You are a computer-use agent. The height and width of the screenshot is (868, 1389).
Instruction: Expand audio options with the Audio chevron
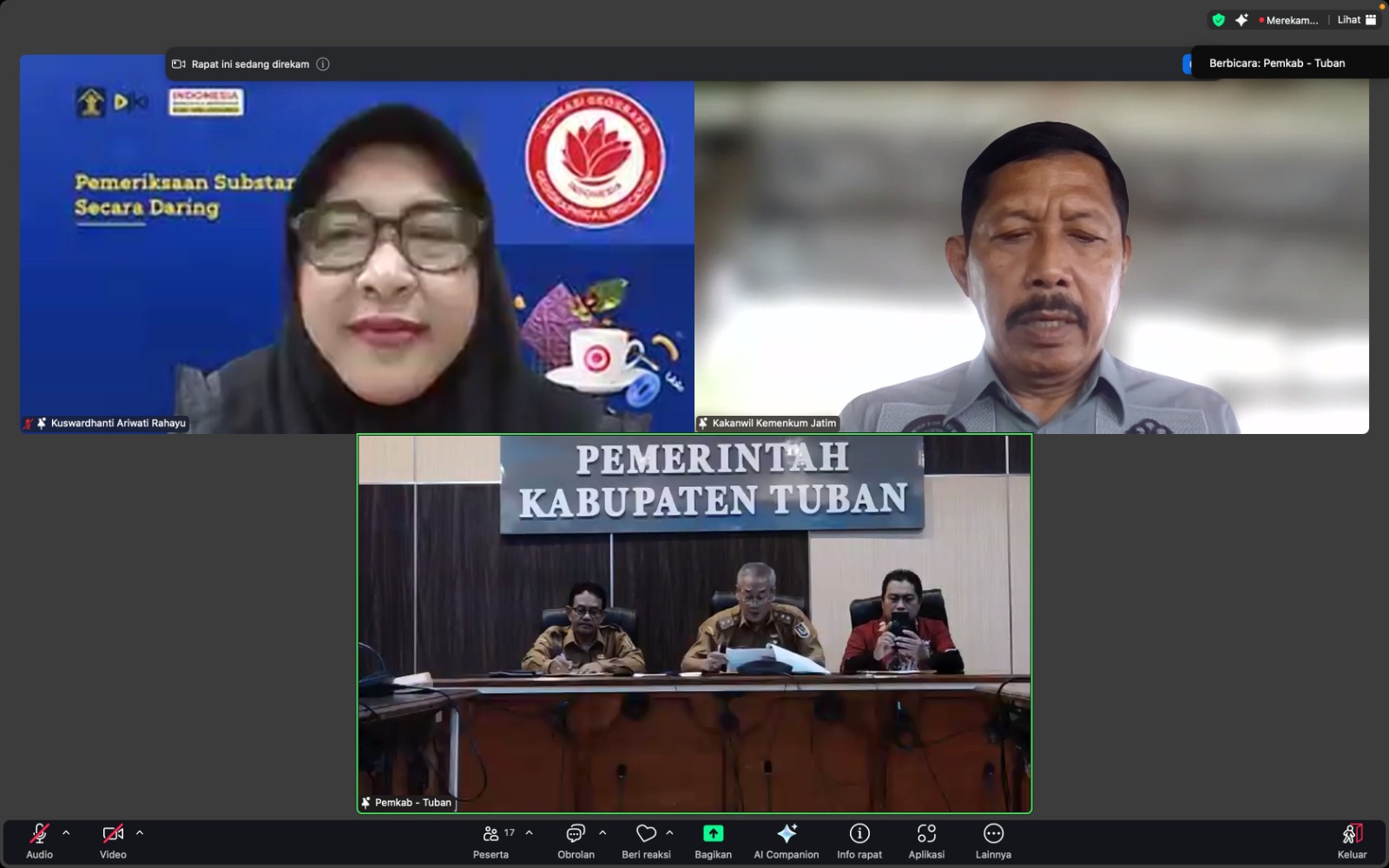coord(65,832)
